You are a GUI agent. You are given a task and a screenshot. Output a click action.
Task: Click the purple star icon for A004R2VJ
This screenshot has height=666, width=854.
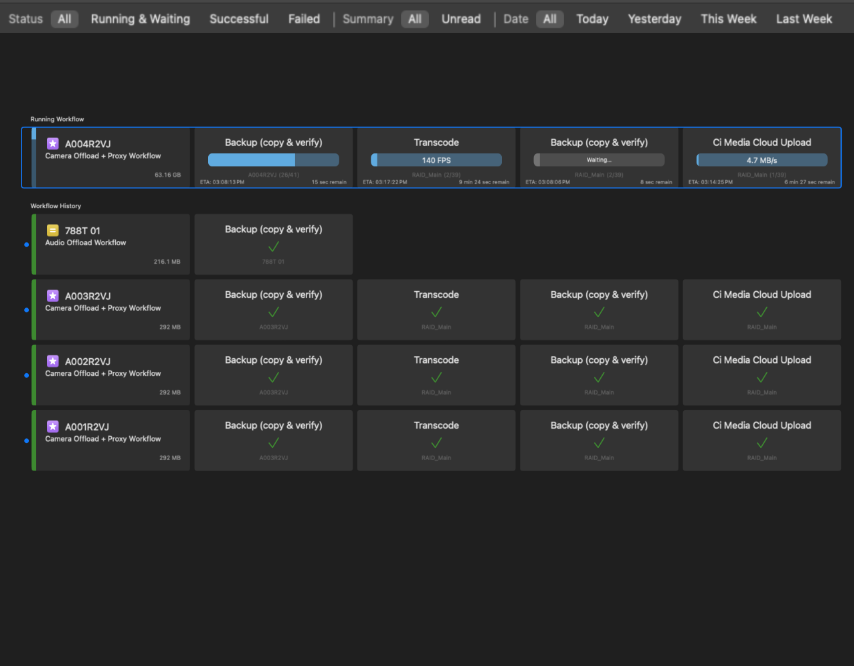(53, 144)
